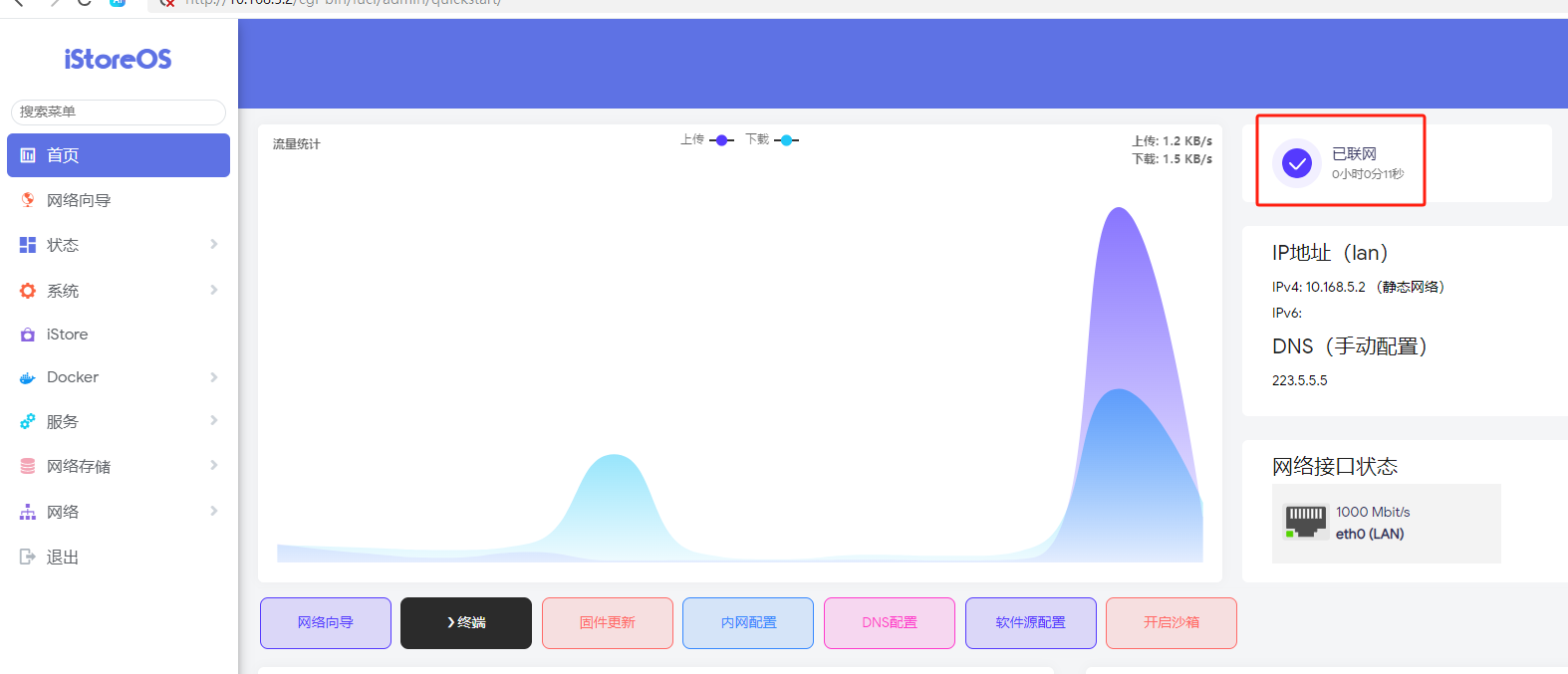Viewport: 1568px width, 674px height.
Task: Open the 网络 sidebar menu item
Action: tap(63, 512)
